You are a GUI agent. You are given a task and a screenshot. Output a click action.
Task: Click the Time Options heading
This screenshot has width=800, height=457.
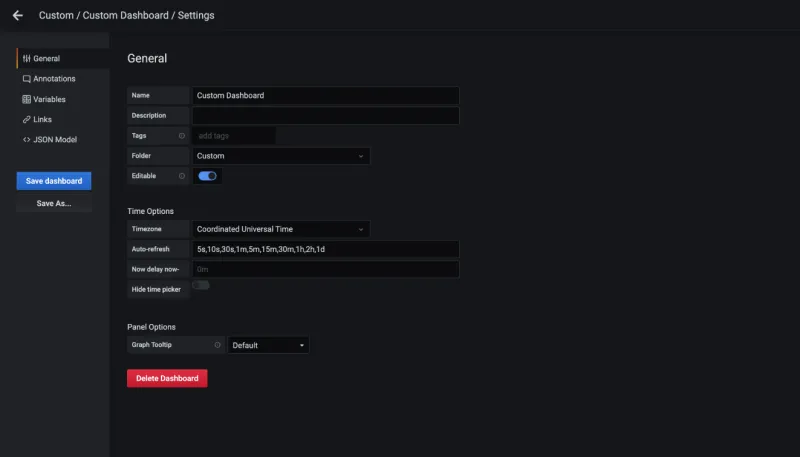coord(151,211)
